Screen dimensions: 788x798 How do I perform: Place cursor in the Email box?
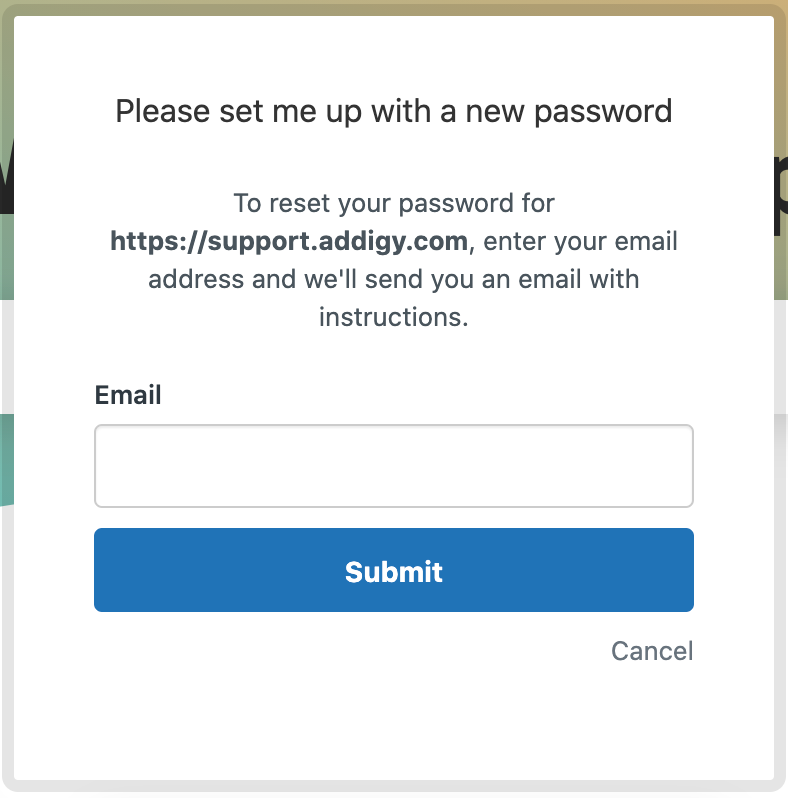393,466
